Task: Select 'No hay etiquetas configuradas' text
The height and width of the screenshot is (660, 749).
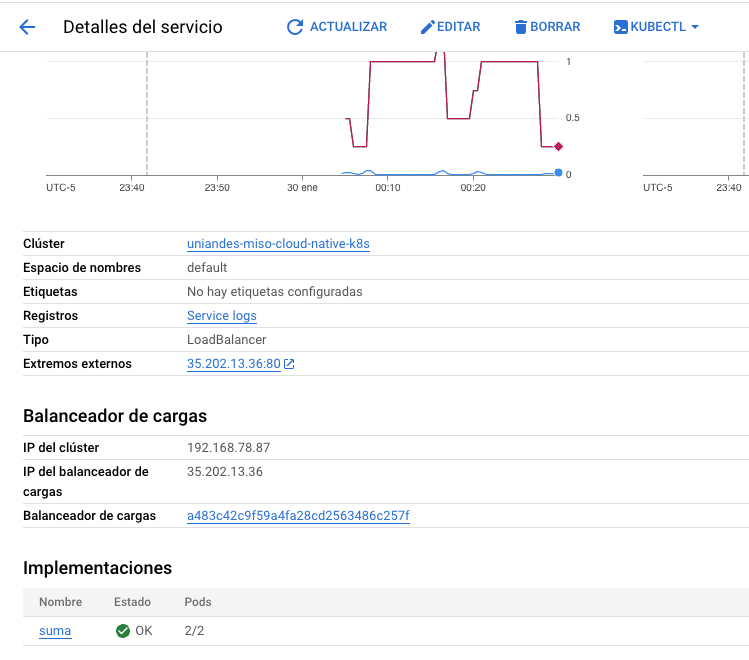Action: pos(275,291)
